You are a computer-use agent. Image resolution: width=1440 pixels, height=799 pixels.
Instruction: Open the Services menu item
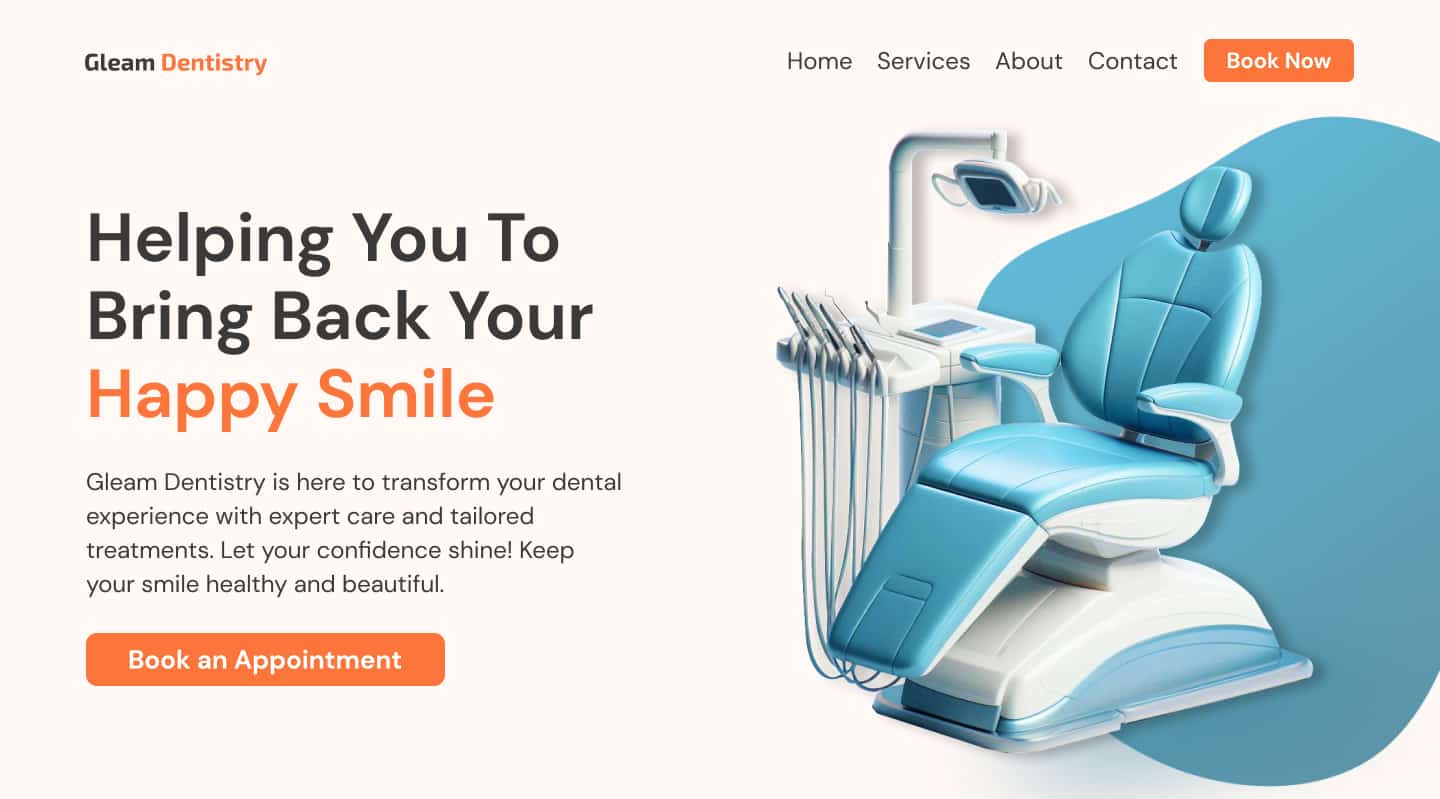pyautogui.click(x=923, y=61)
